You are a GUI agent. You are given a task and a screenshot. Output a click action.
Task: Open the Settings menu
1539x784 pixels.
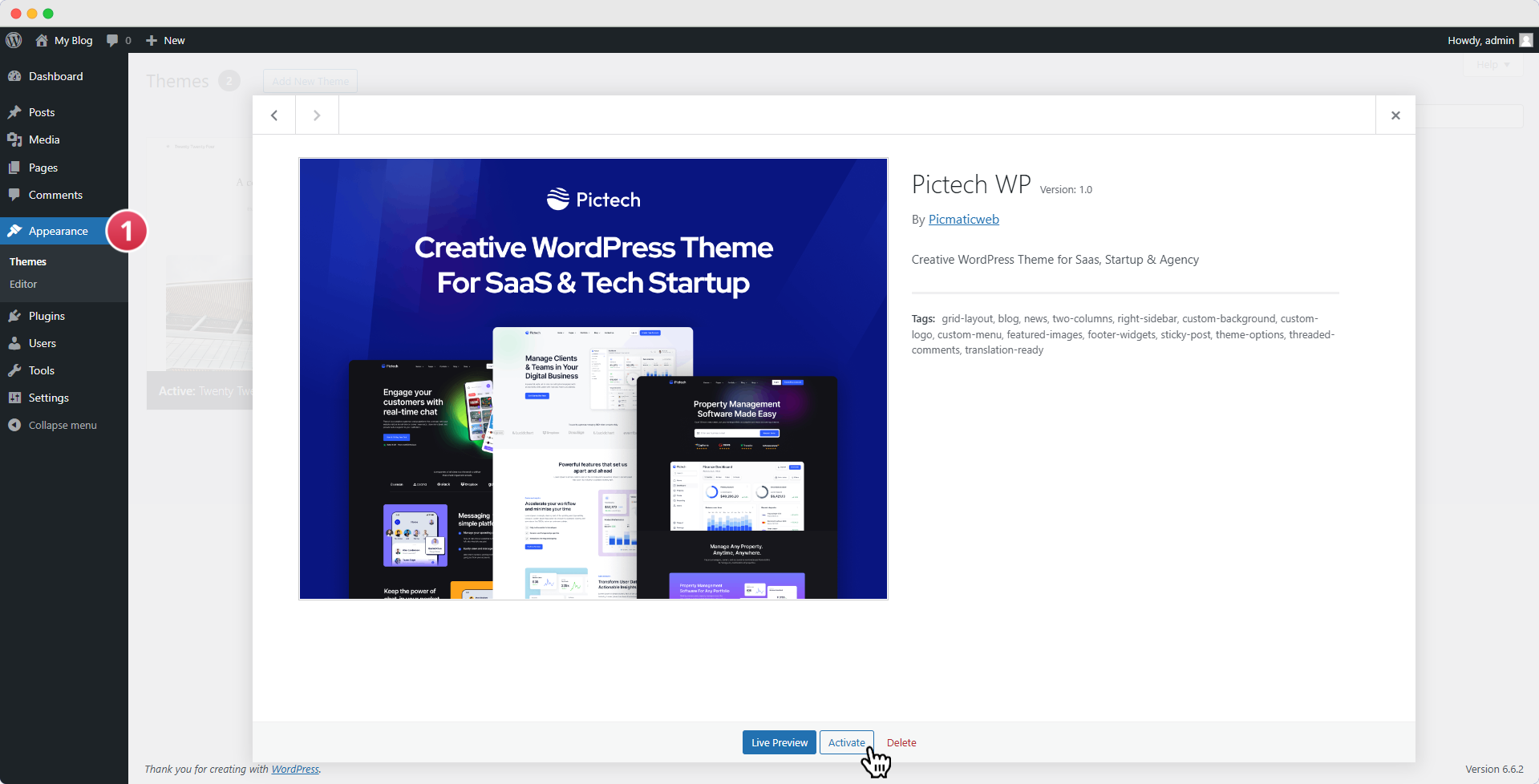[64, 398]
